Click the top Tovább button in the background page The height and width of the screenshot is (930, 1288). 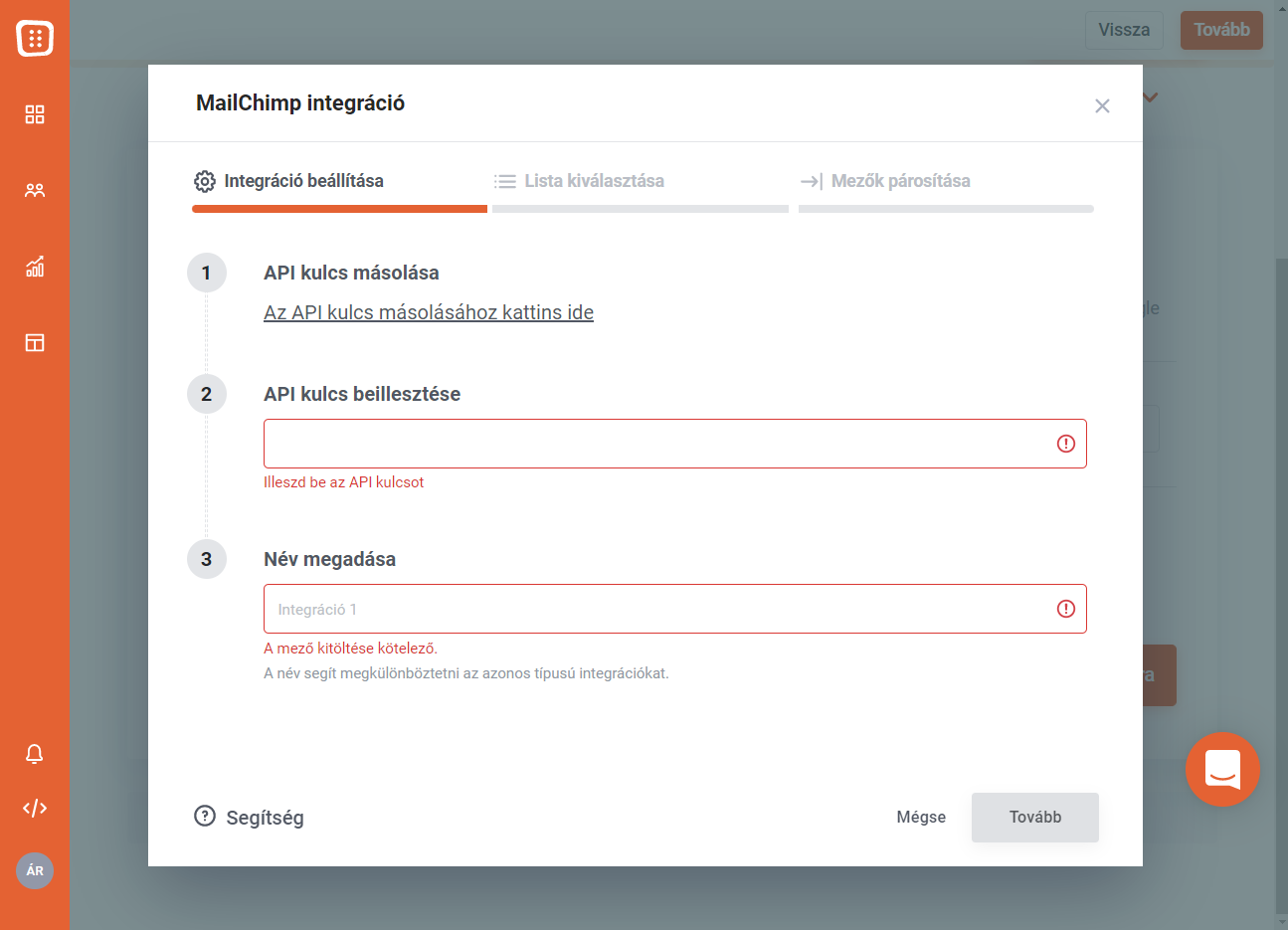tap(1221, 30)
